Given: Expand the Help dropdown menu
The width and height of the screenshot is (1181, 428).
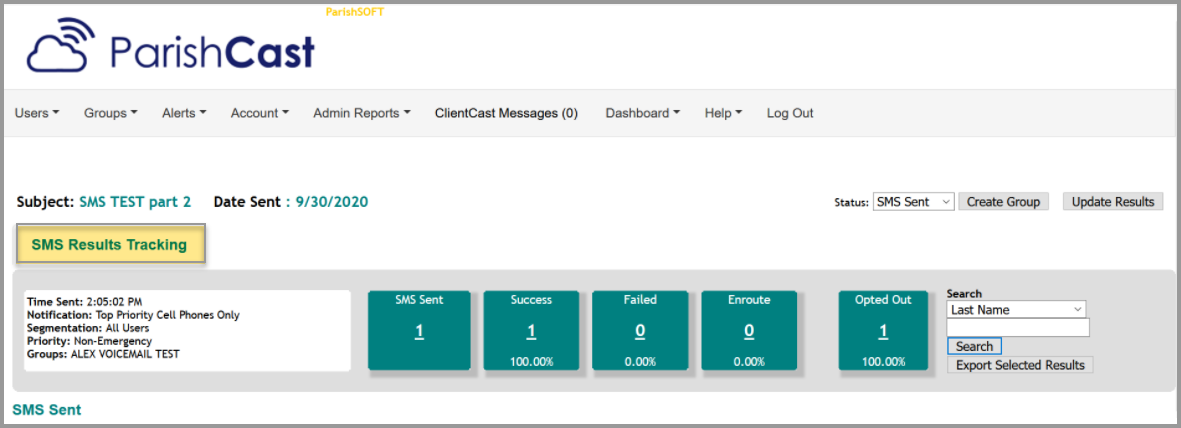Looking at the screenshot, I should (723, 113).
